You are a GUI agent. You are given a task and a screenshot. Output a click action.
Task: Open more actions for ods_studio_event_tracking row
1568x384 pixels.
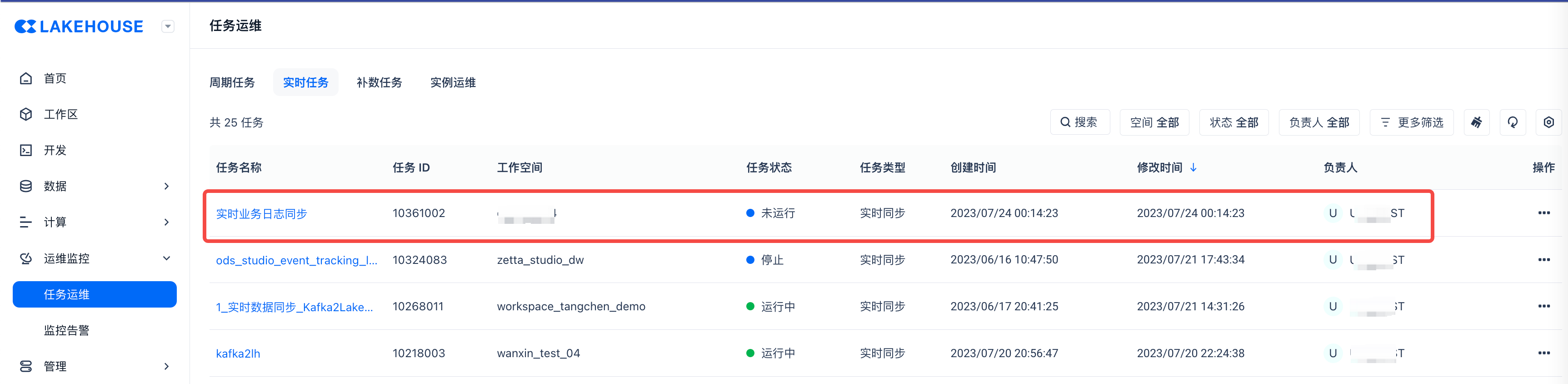click(1543, 260)
